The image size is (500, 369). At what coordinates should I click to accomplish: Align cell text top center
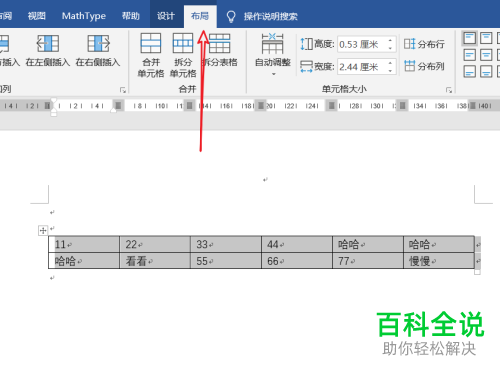(486, 38)
